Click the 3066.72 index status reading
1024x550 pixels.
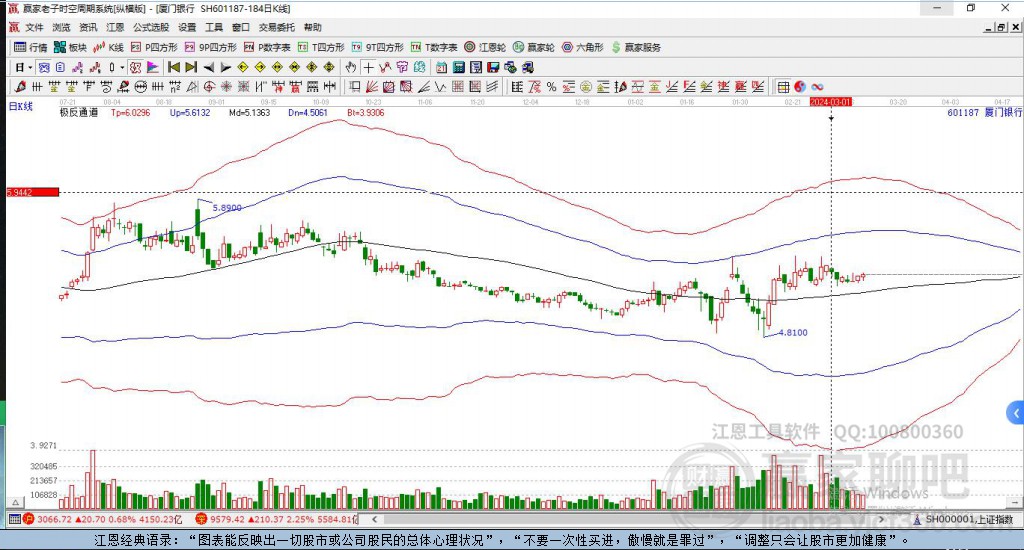54,519
